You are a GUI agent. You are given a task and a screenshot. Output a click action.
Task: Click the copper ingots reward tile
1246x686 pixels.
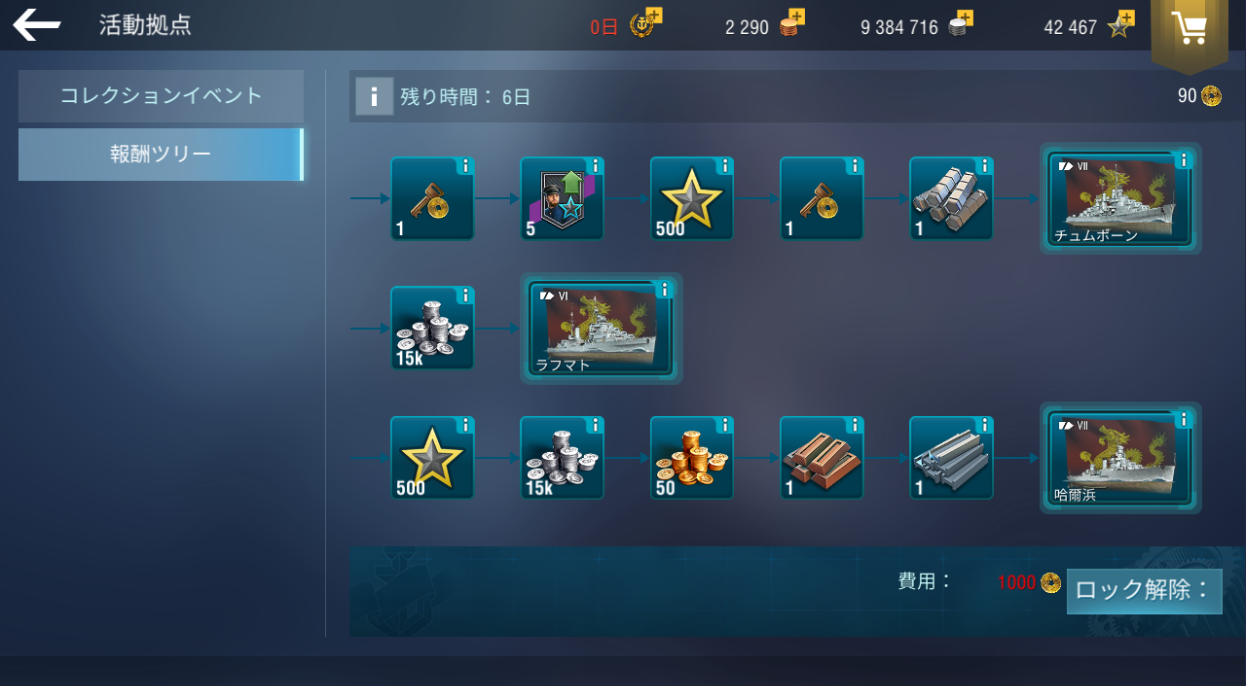point(822,458)
